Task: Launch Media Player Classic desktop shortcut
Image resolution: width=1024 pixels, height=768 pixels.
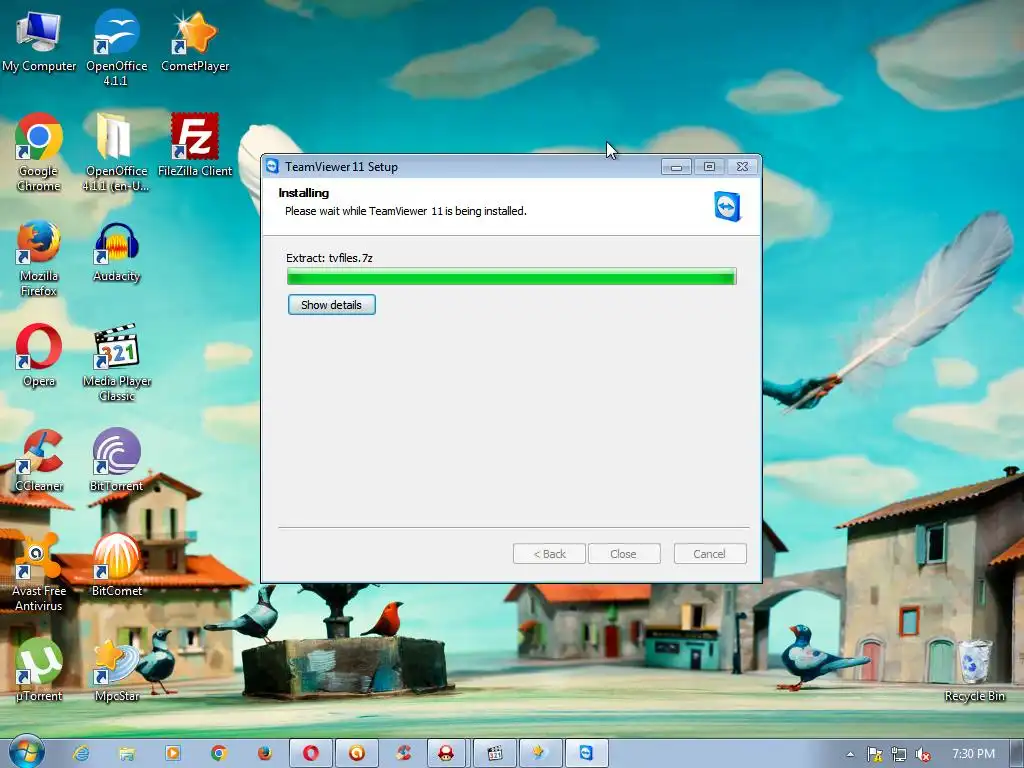Action: 116,362
